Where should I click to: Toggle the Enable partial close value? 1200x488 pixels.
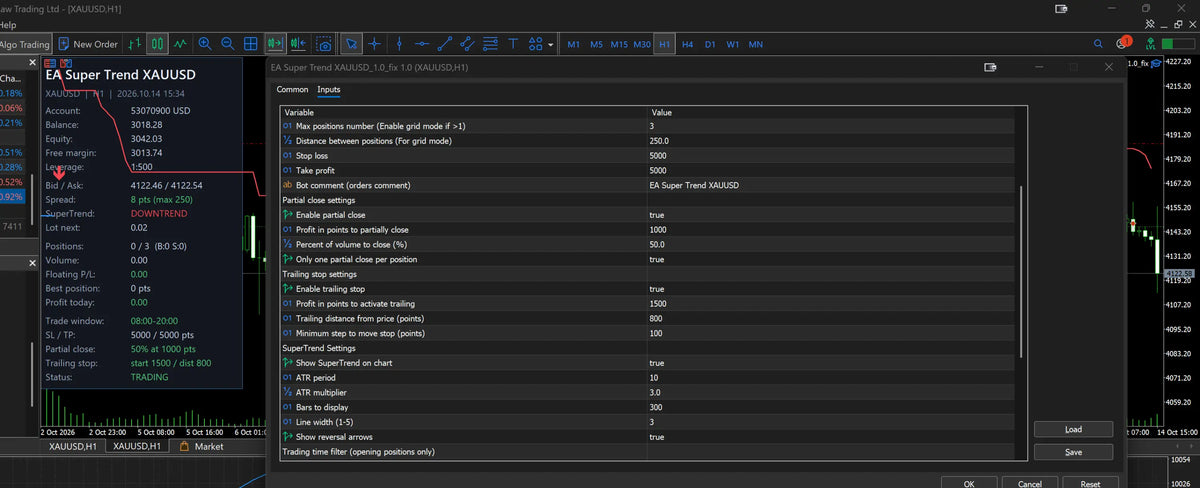click(x=830, y=215)
